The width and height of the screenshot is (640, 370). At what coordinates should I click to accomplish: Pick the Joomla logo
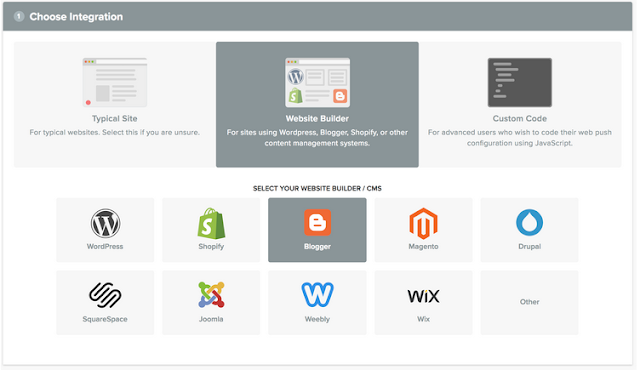click(211, 295)
